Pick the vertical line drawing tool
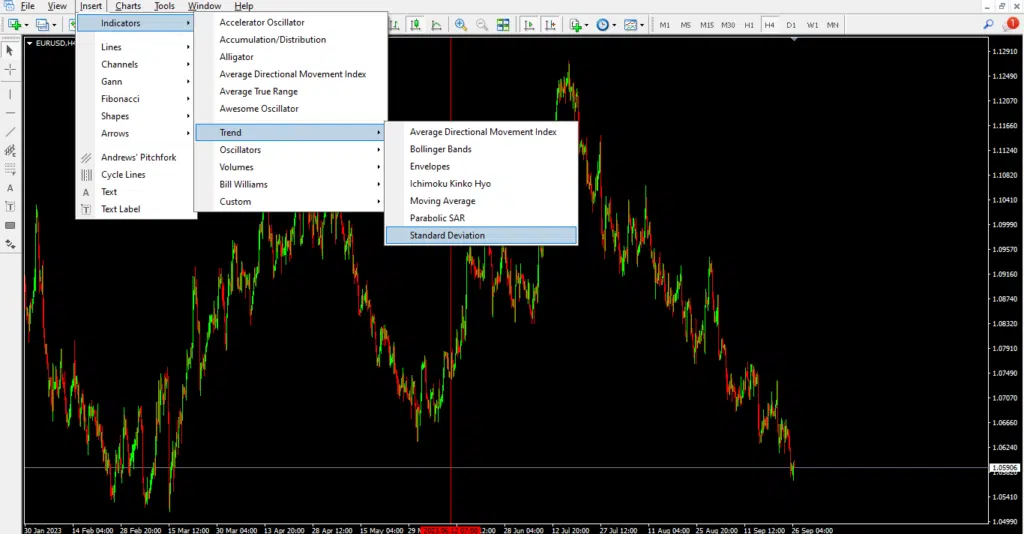Screen dimensions: 1024x534 (10, 94)
